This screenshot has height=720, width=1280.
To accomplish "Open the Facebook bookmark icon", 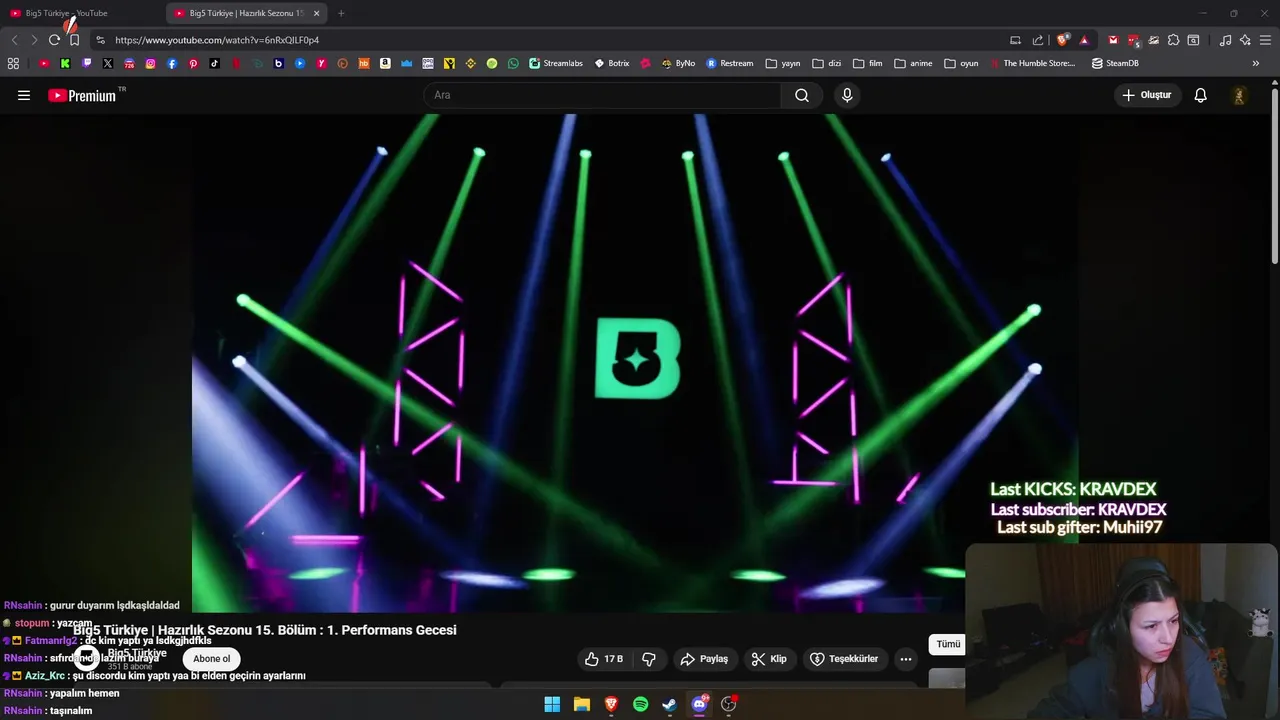I will (172, 63).
